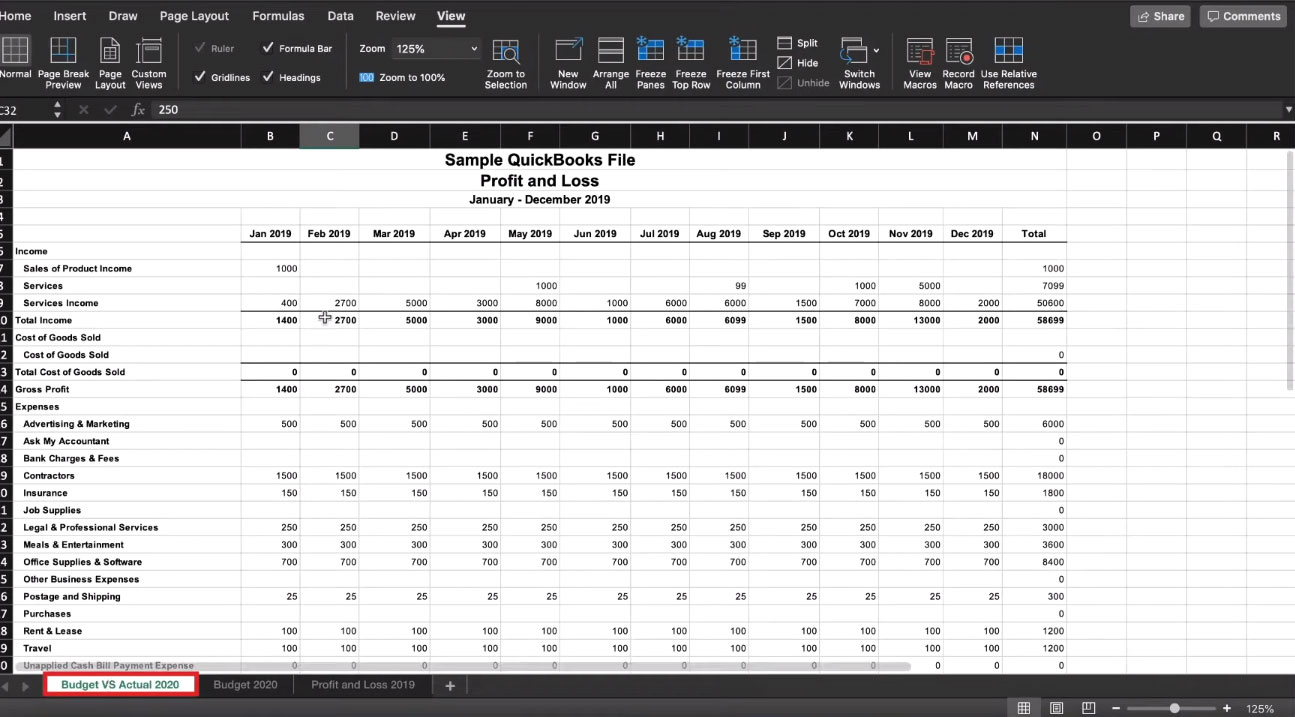The height and width of the screenshot is (717, 1295).
Task: Add a new sheet with plus button
Action: click(x=450, y=685)
